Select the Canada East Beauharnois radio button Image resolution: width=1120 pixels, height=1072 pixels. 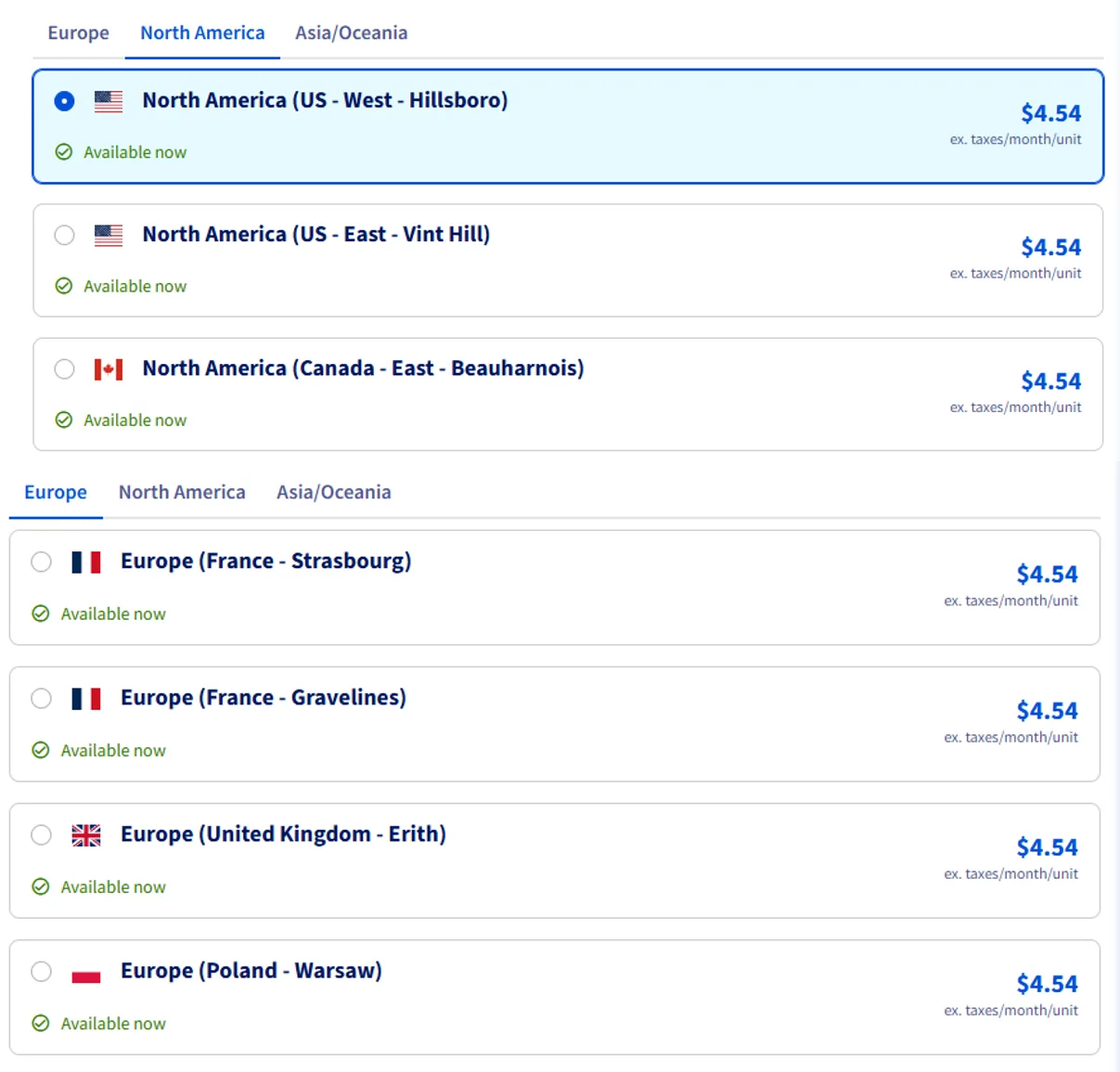64,369
